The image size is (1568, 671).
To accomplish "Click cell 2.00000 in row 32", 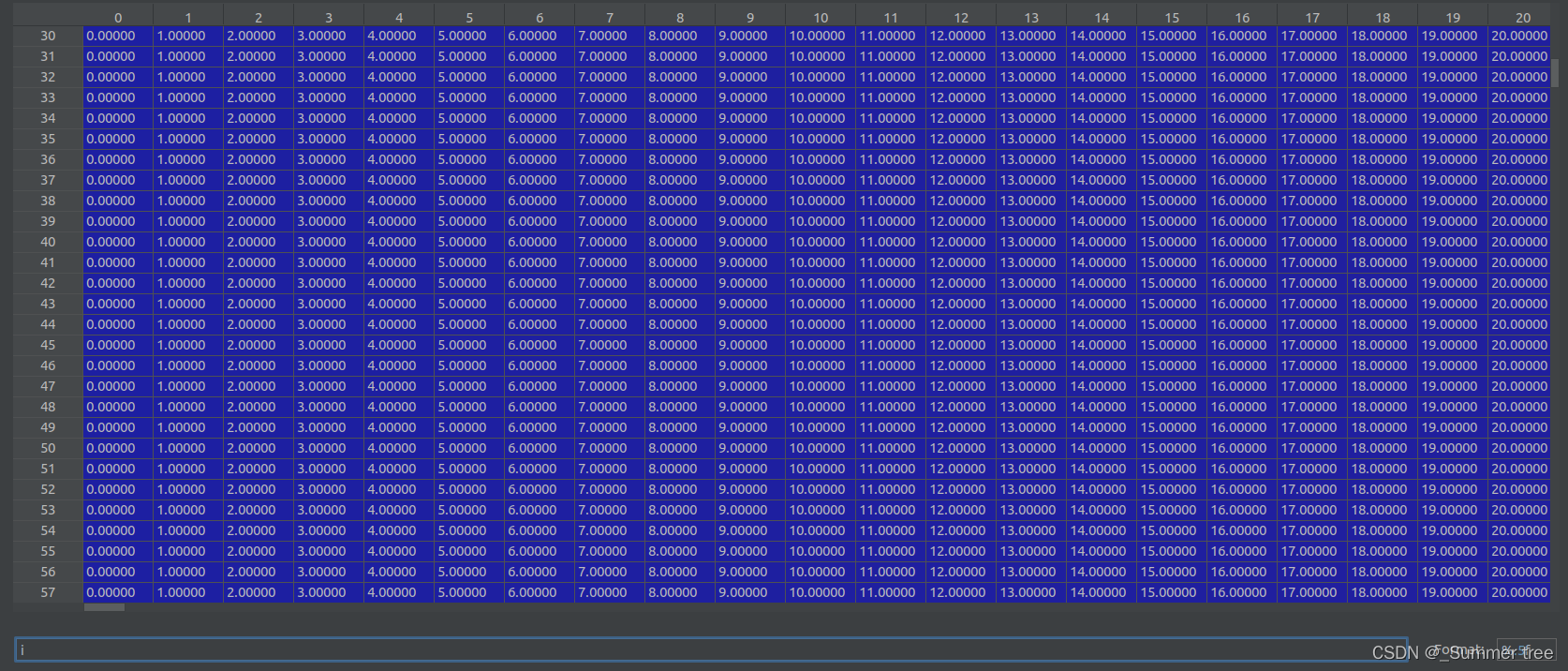I will click(x=259, y=77).
